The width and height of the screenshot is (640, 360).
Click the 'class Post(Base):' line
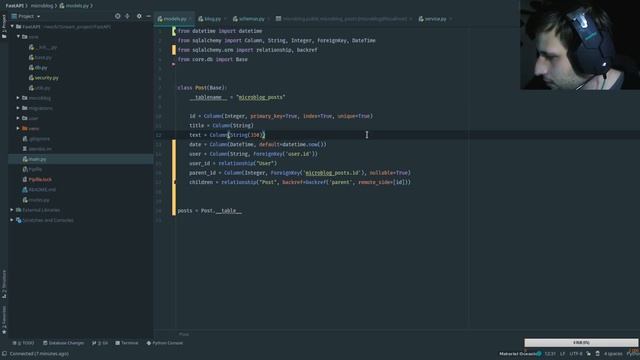[x=202, y=88]
